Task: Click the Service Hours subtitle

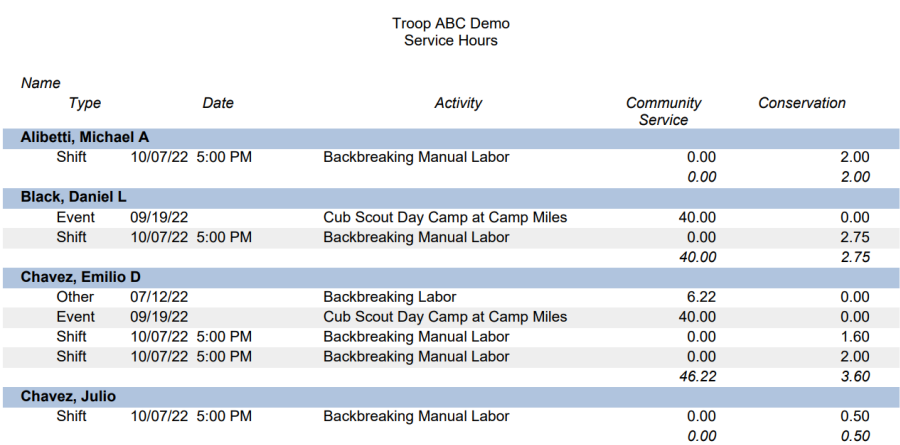Action: pyautogui.click(x=451, y=41)
